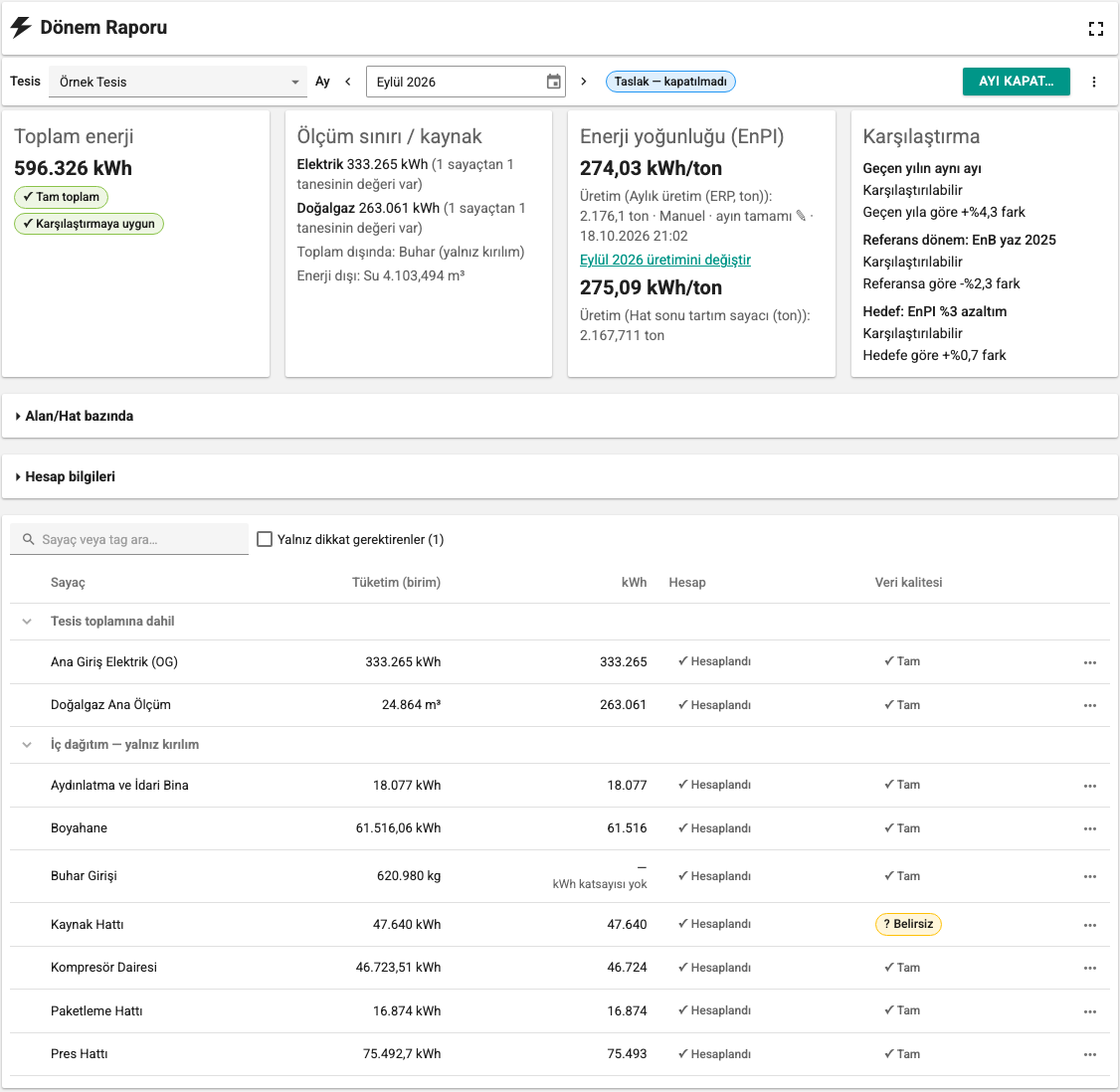Open row actions for Ana Giriş Elektrik (OG)
The image size is (1120, 1092).
click(1089, 662)
